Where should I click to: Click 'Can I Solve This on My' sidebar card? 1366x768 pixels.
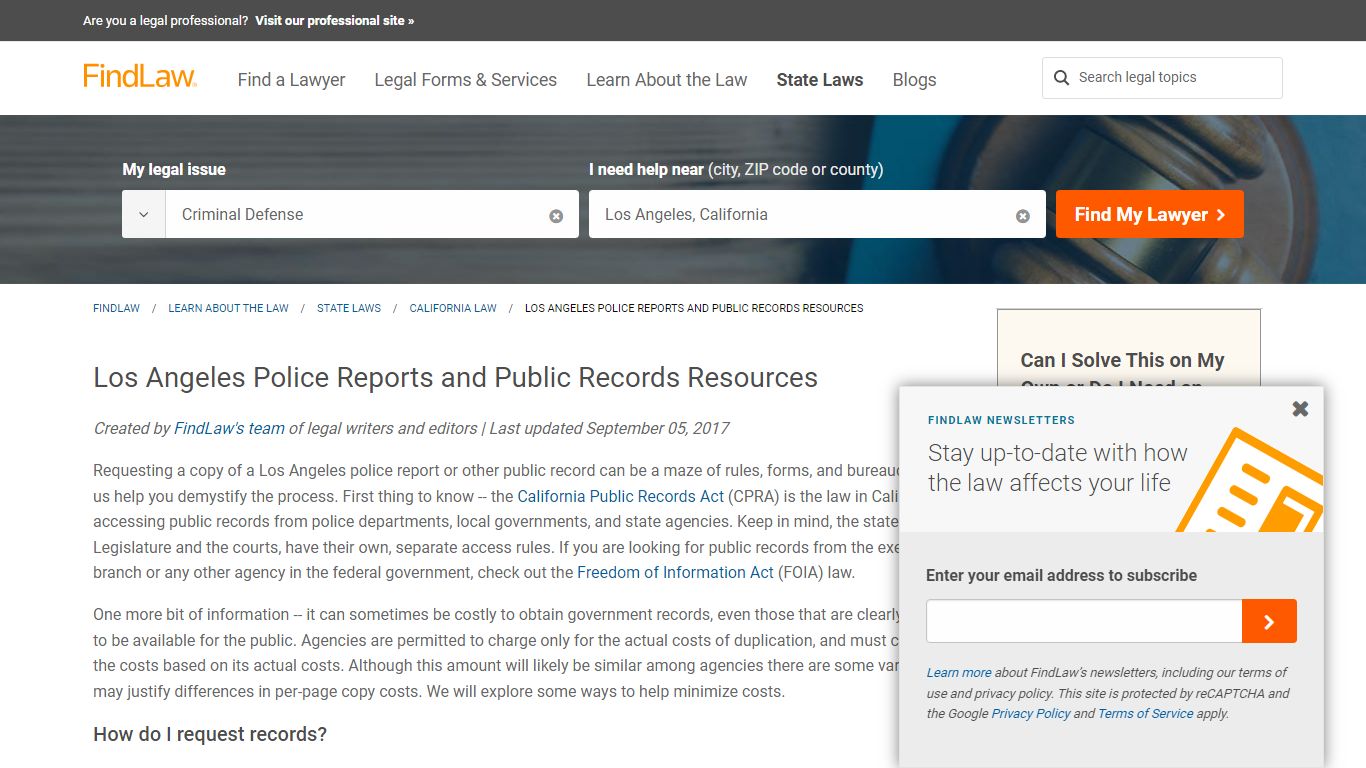(x=1129, y=348)
